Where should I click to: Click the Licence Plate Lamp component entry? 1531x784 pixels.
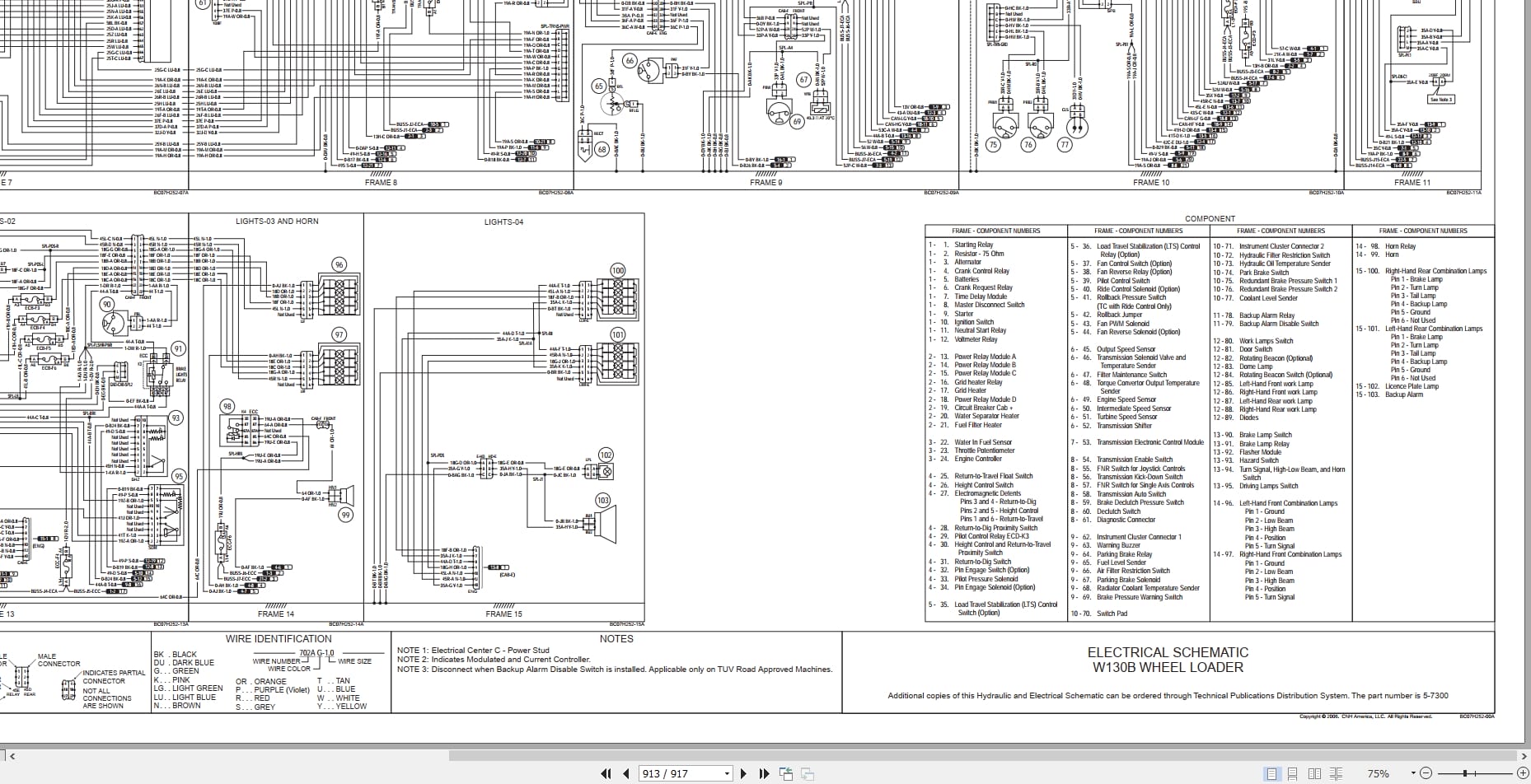(1398, 386)
